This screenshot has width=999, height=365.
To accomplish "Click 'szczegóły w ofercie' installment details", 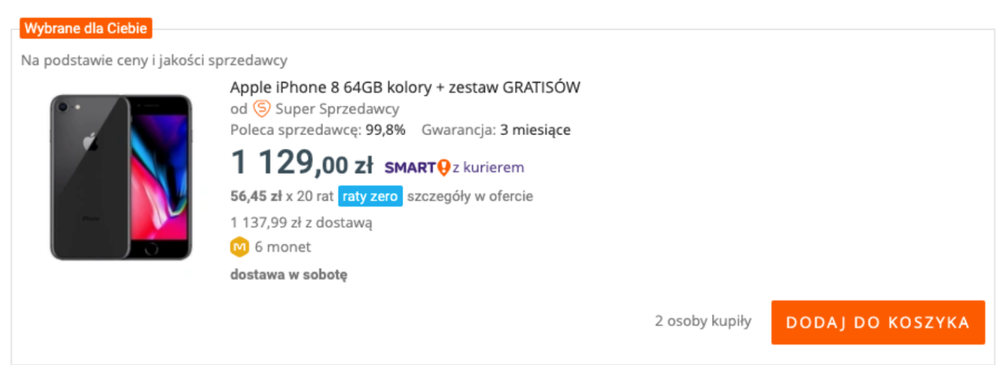I will coord(470,196).
